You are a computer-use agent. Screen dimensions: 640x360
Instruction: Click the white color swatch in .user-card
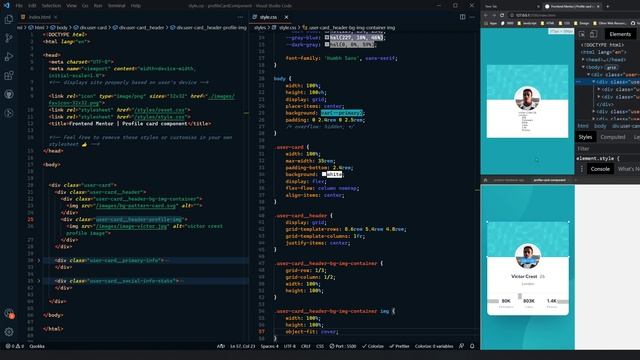[324, 174]
